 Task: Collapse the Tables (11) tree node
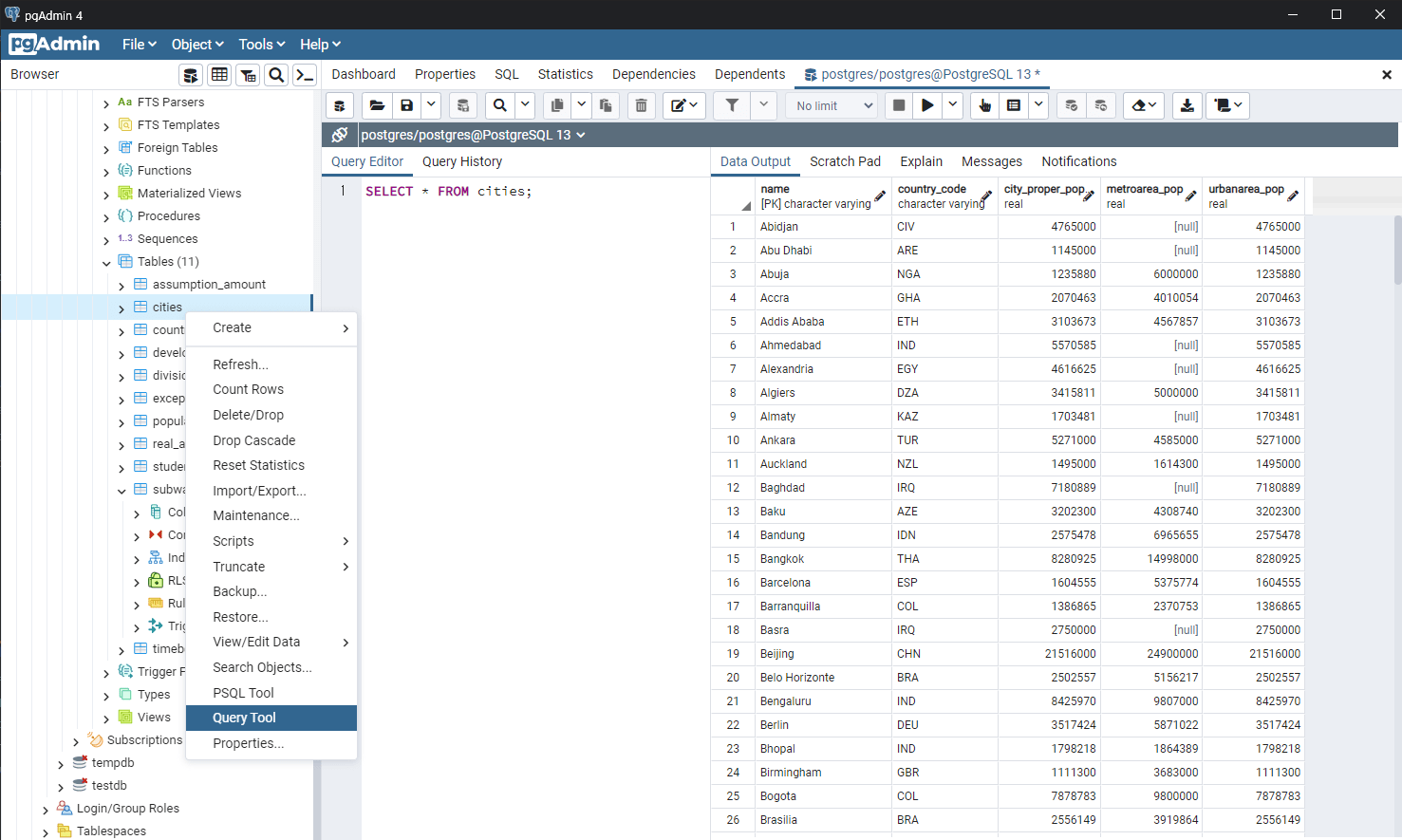[x=106, y=262]
